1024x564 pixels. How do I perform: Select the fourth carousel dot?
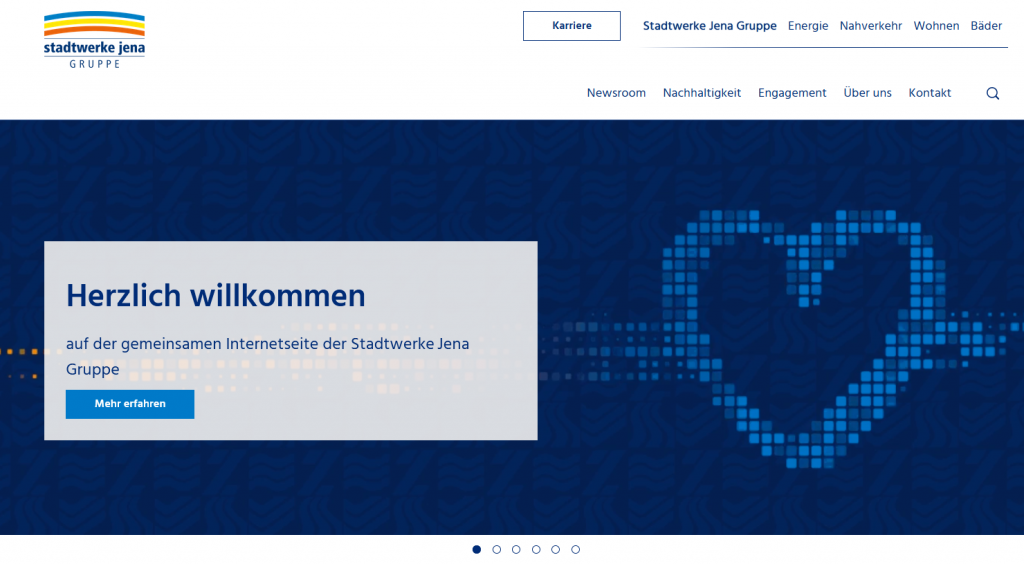point(536,550)
